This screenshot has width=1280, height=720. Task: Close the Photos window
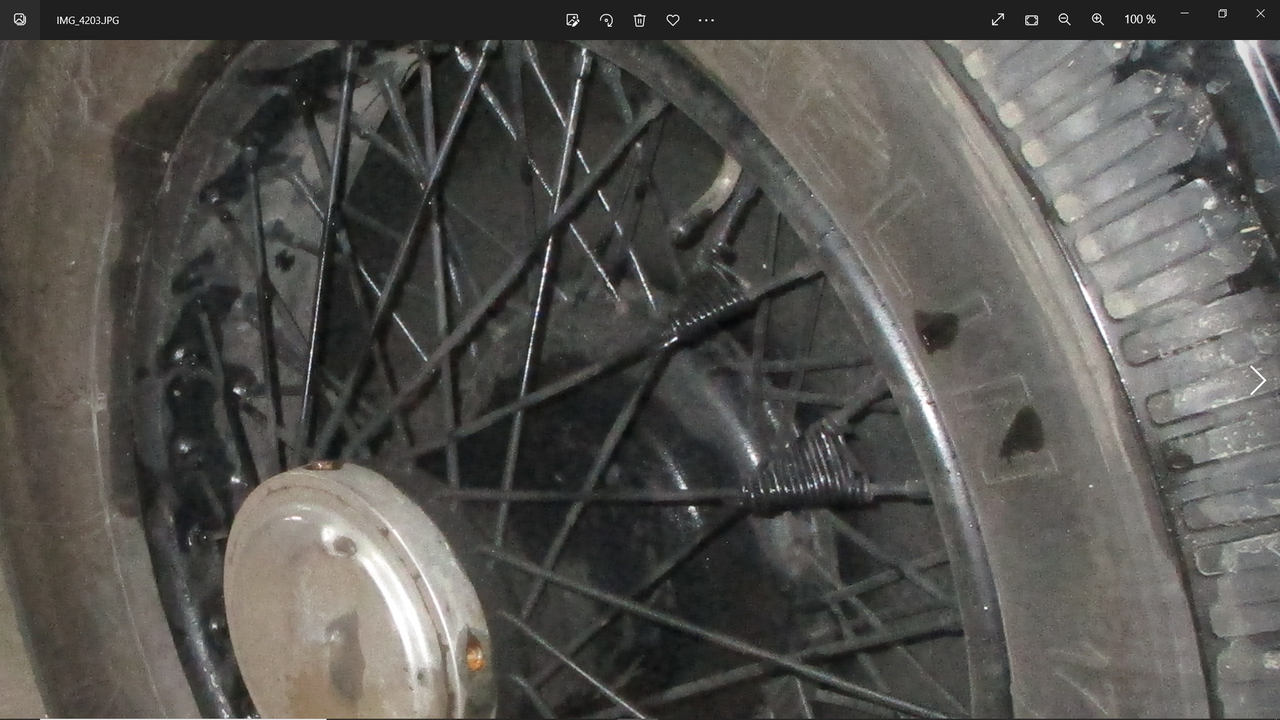1260,13
